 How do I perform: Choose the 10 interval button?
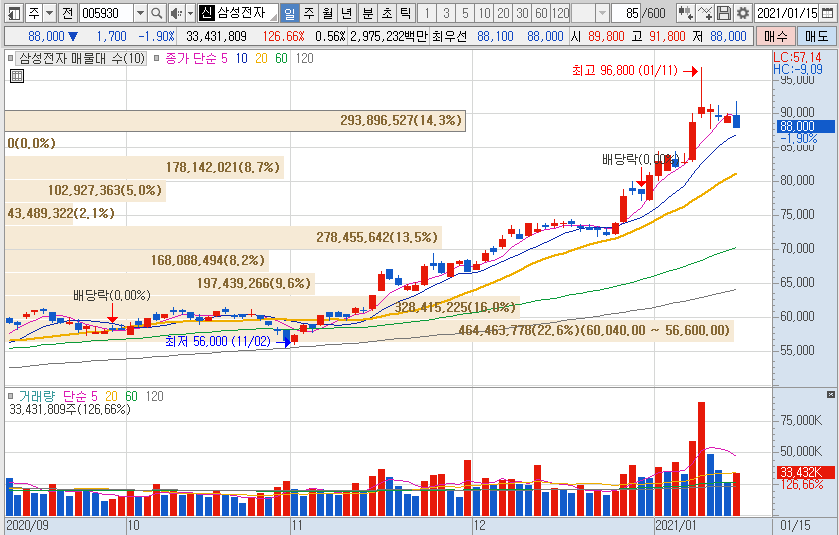point(484,13)
